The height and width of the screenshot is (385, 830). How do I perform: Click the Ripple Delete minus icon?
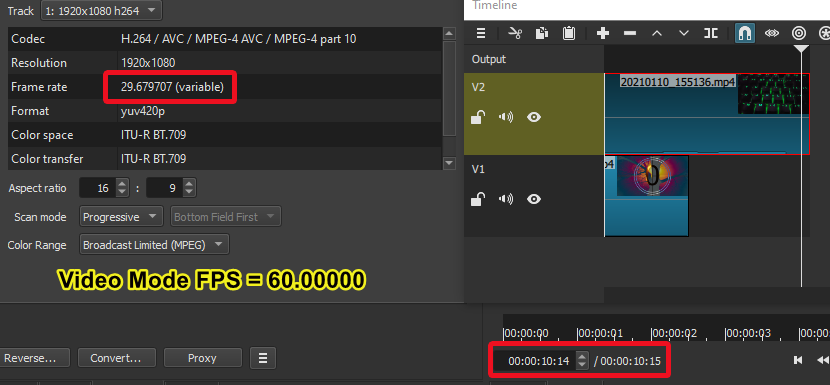pyautogui.click(x=629, y=33)
